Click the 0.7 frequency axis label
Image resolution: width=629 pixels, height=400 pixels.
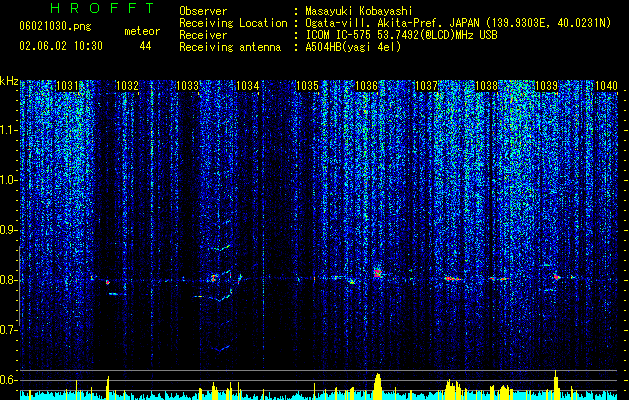click(9, 330)
